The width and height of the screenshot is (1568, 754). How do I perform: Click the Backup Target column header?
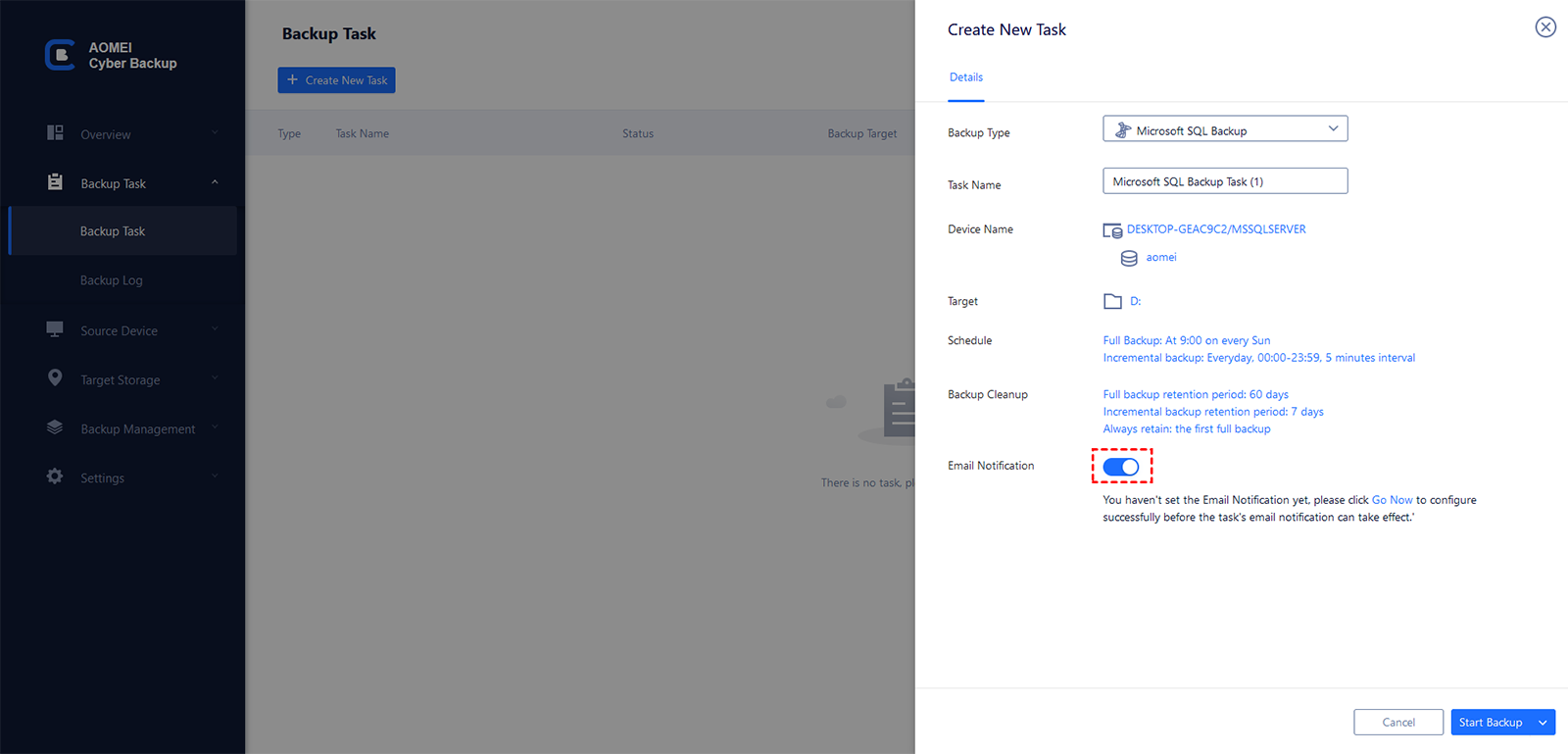coord(862,133)
